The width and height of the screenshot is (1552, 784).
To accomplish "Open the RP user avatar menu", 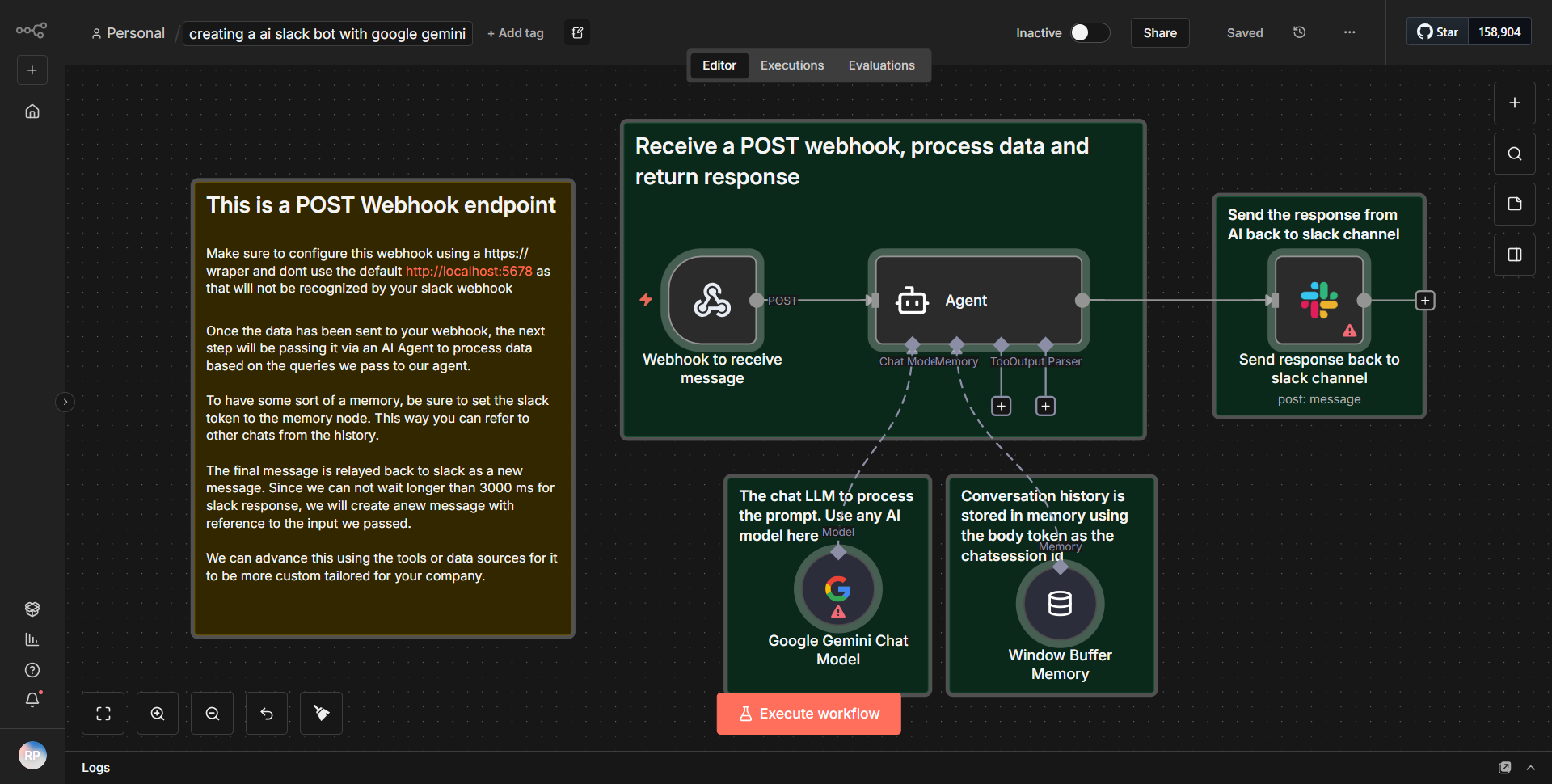I will coord(32,756).
